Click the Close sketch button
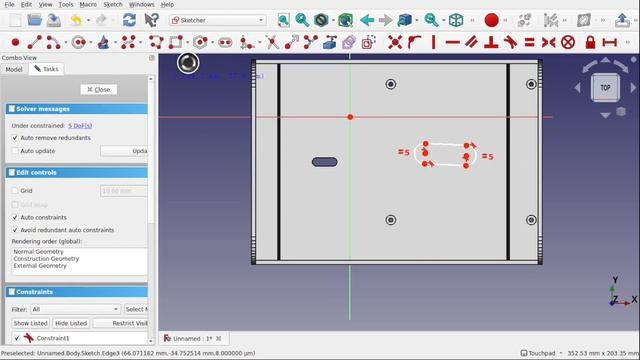Image resolution: width=640 pixels, height=360 pixels. pos(99,89)
